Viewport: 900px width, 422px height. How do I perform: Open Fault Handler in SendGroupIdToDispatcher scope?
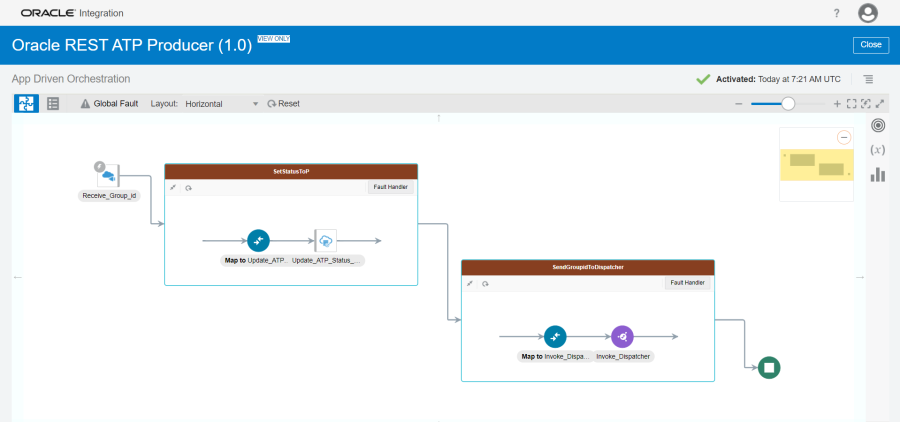(688, 283)
